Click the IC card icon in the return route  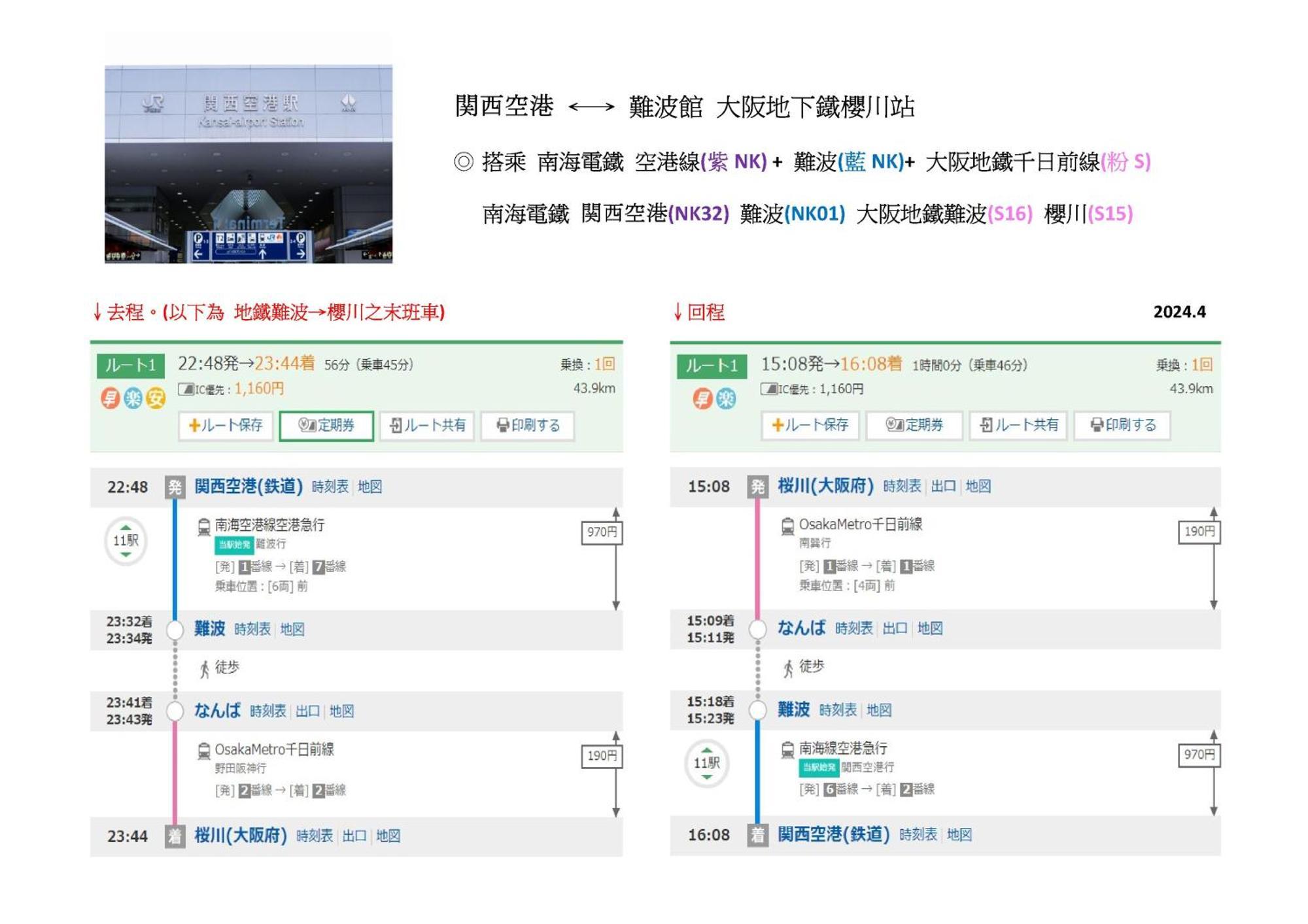pyautogui.click(x=769, y=390)
